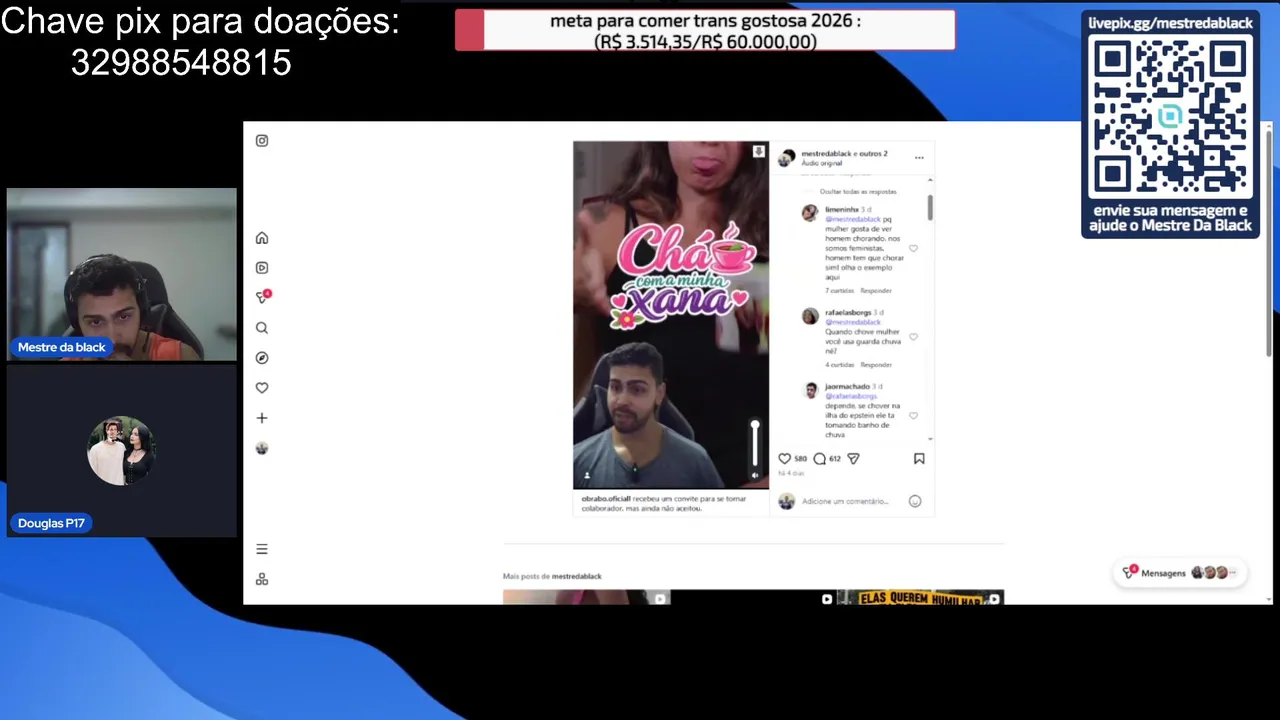Open jaormachado commenter profile
Screen dimensions: 1280x720
tap(847, 387)
